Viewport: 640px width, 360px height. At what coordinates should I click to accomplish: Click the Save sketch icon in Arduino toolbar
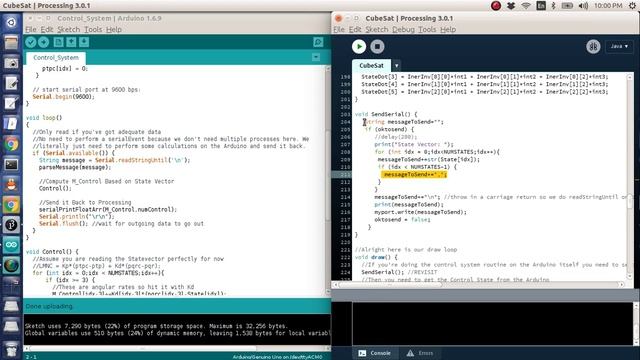tap(84, 42)
